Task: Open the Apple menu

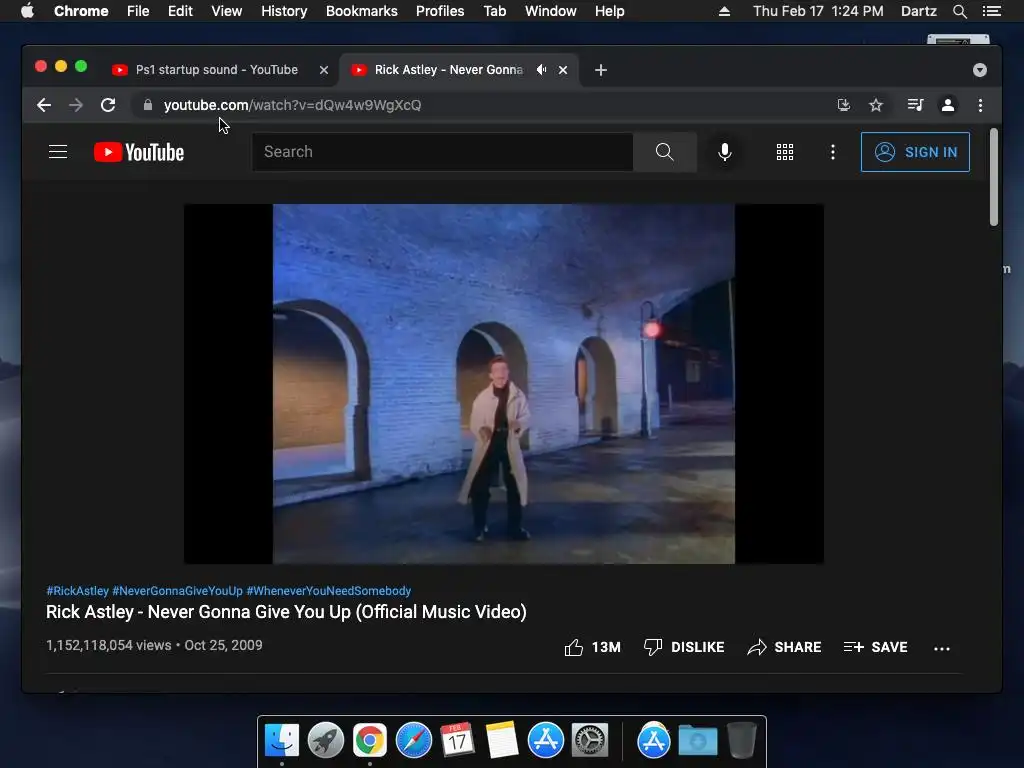Action: [27, 11]
